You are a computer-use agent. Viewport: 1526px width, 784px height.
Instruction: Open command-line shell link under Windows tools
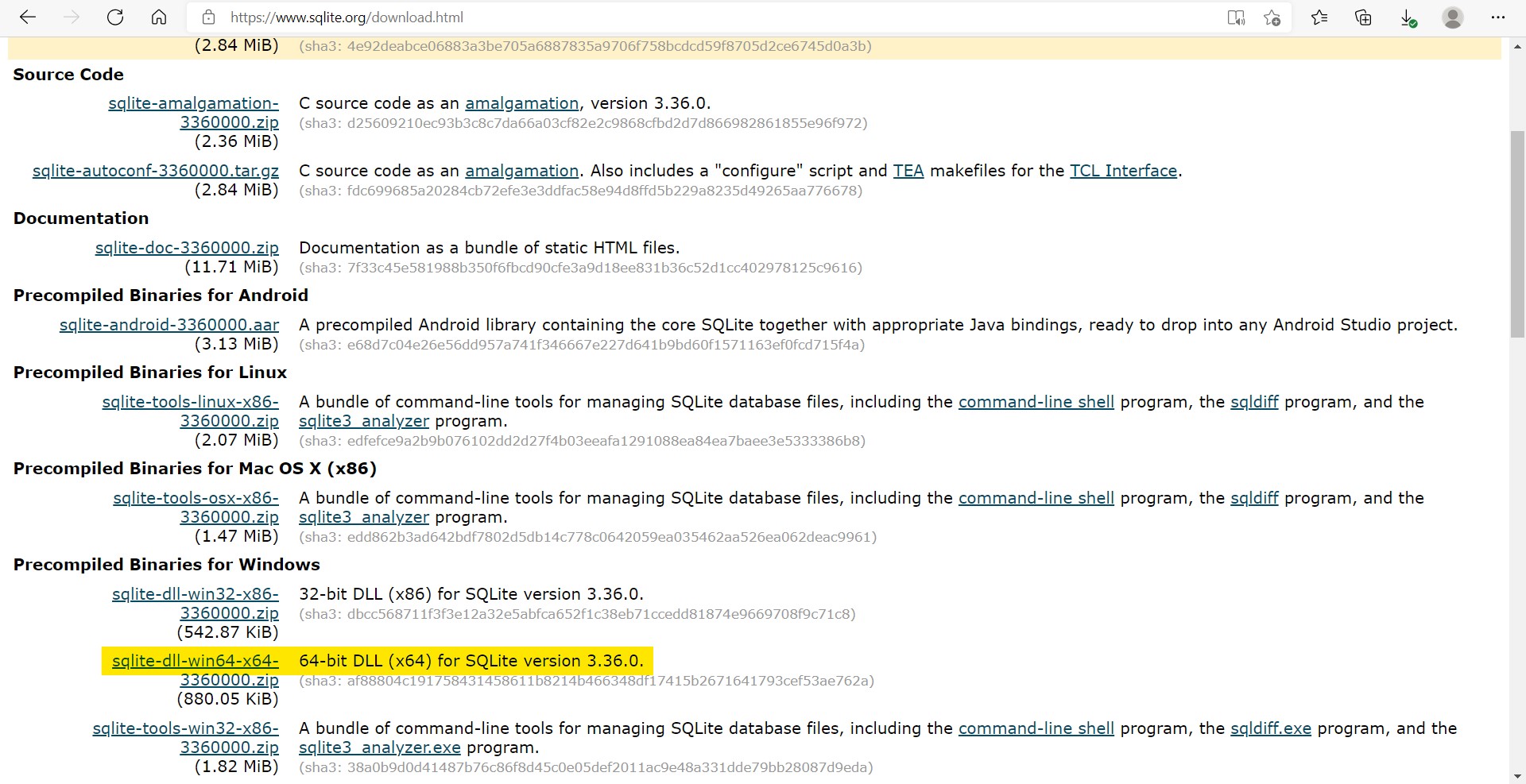pyautogui.click(x=1036, y=728)
